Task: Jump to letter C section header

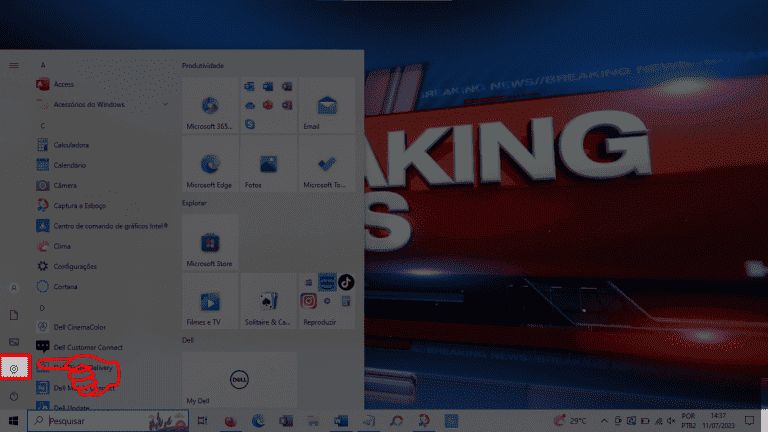Action: pyautogui.click(x=43, y=125)
